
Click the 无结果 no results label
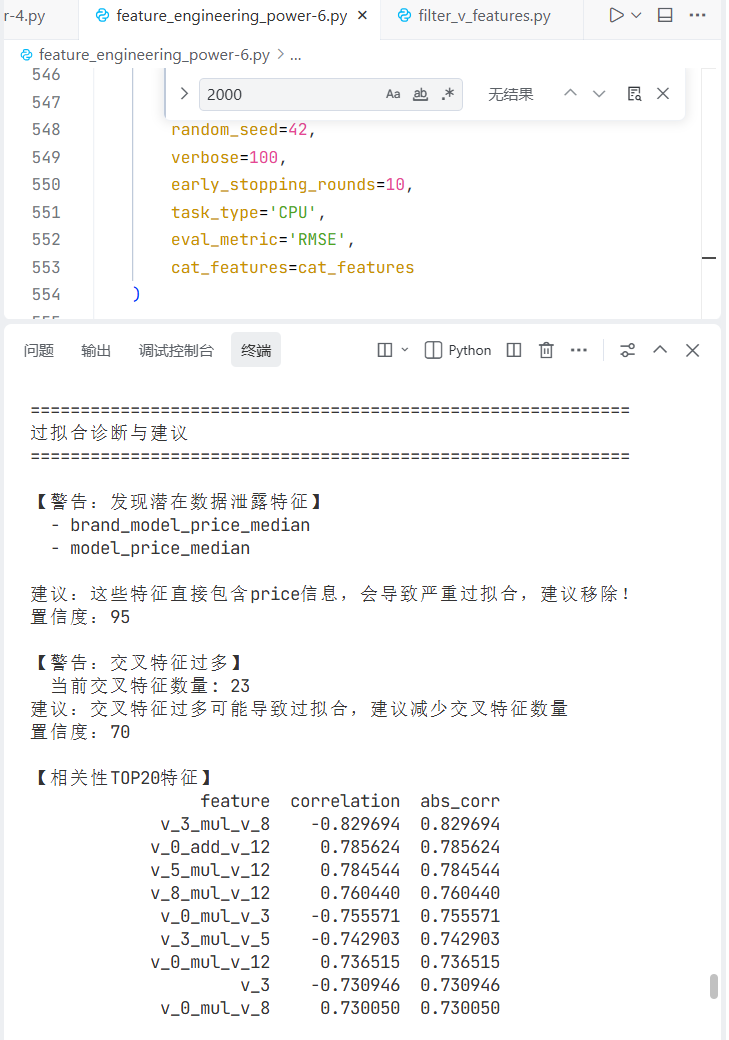511,94
